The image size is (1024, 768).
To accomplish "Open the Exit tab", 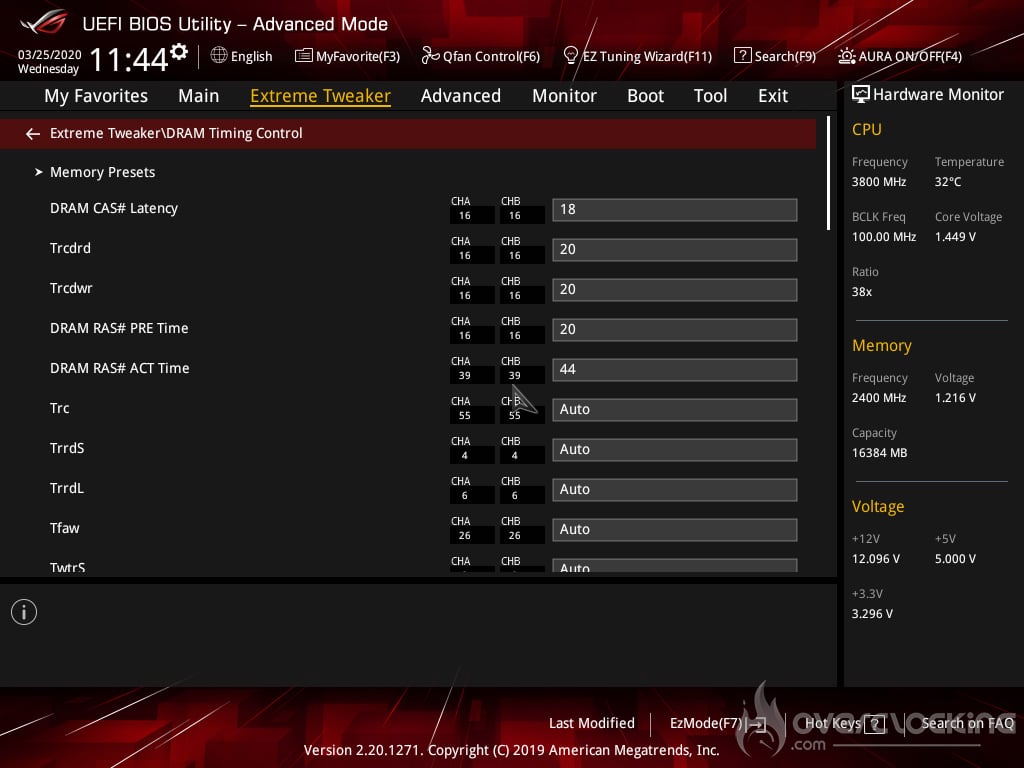I will click(x=773, y=96).
